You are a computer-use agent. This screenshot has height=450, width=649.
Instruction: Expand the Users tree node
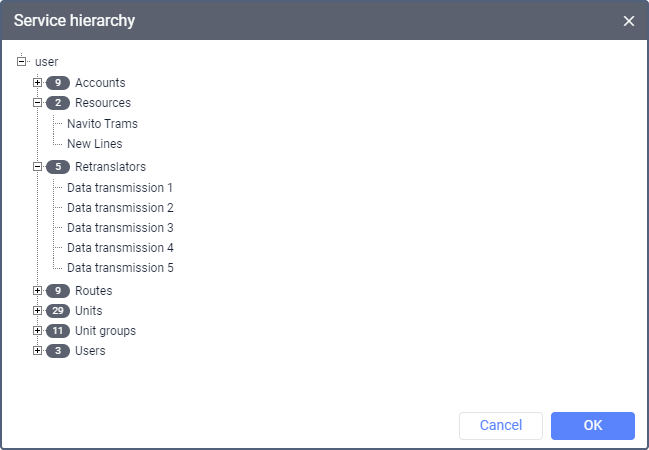coord(38,350)
